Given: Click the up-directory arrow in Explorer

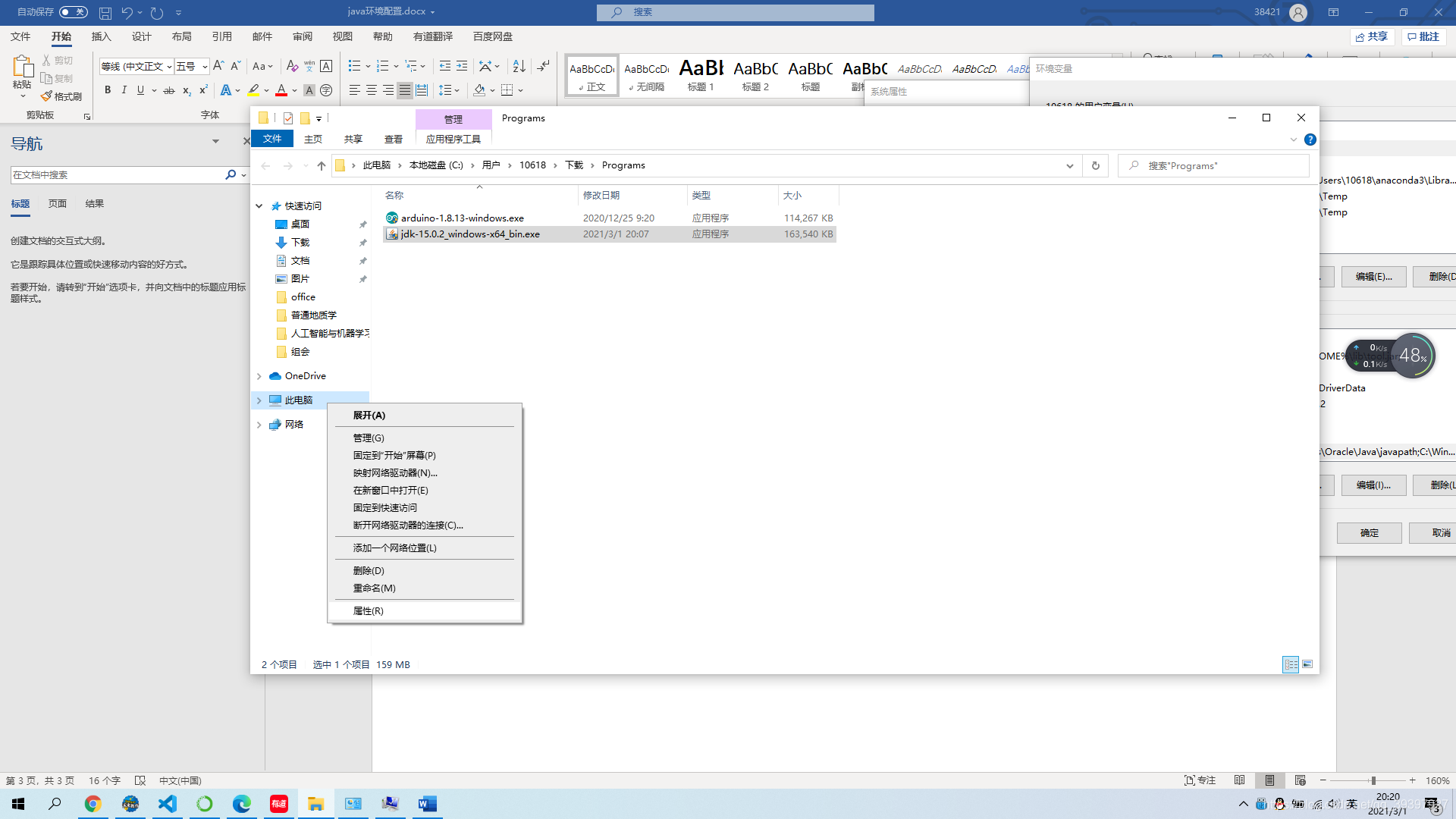Looking at the screenshot, I should [x=322, y=165].
